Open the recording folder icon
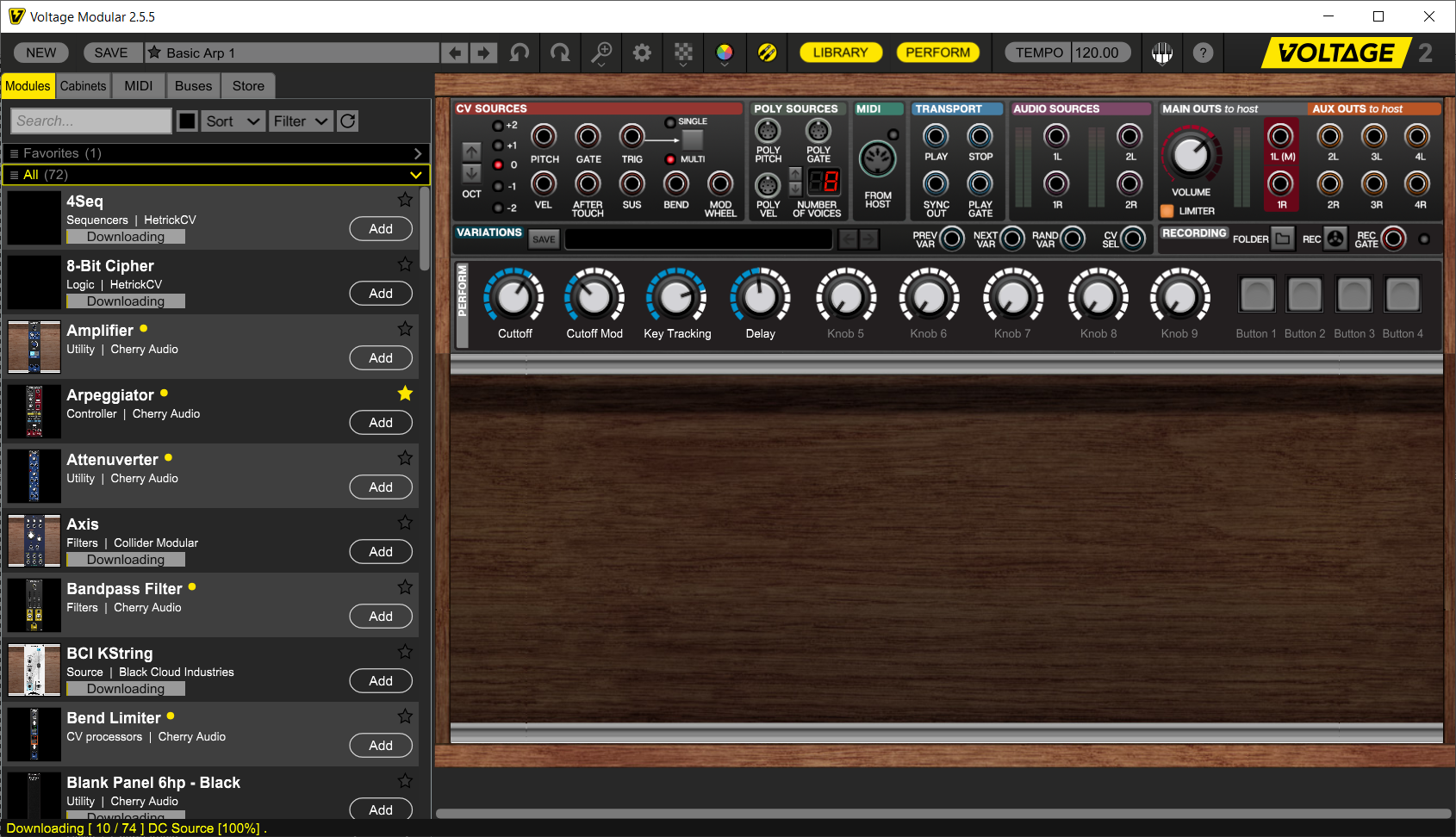This screenshot has height=837, width=1456. coord(1283,239)
